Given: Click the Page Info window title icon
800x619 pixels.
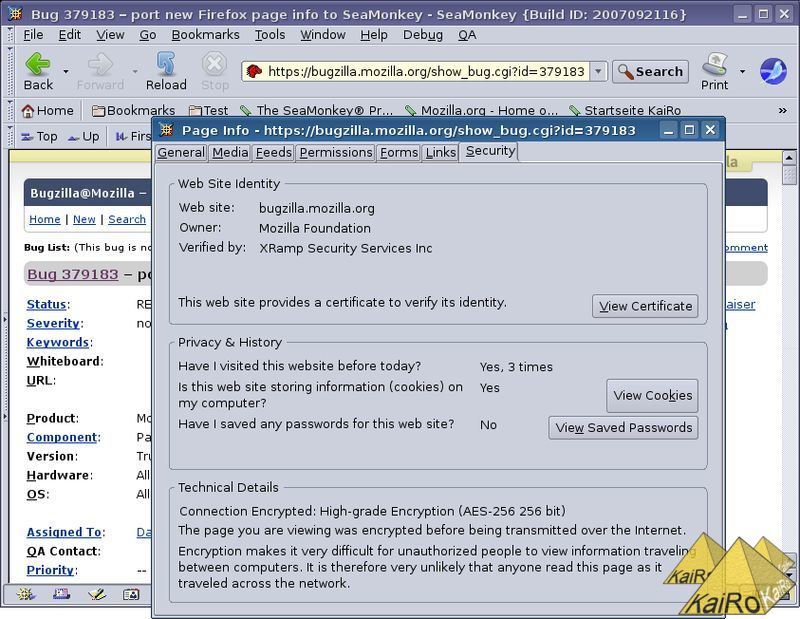Looking at the screenshot, I should pos(166,130).
